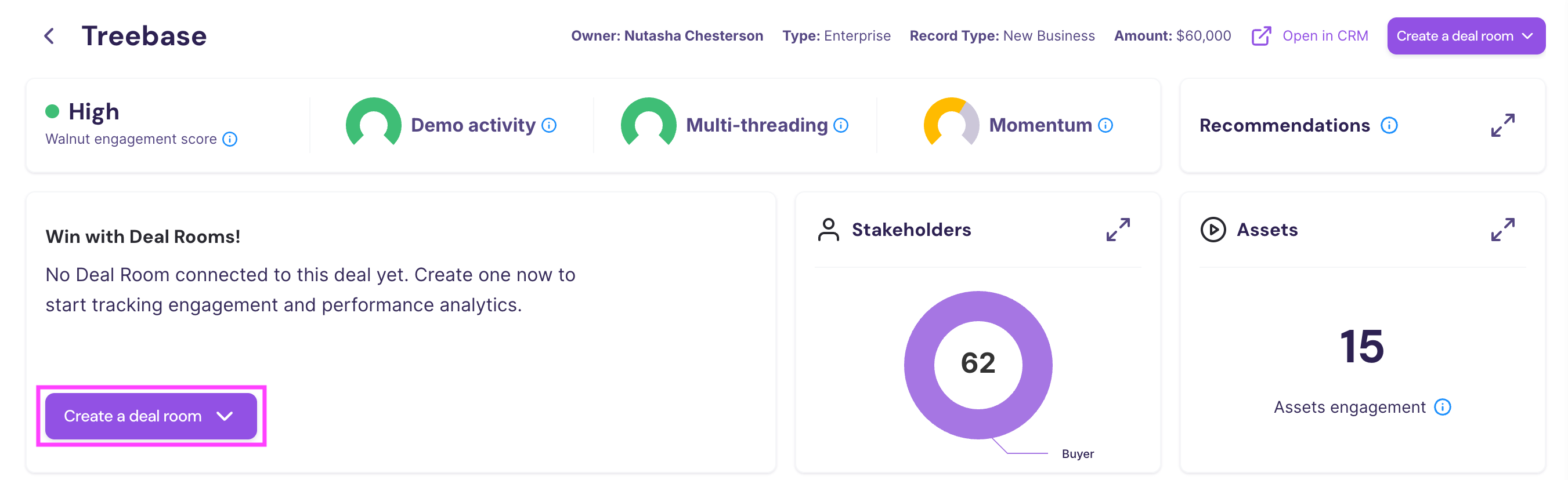Click the Multi-threading label
1568x480 pixels.
tap(757, 125)
